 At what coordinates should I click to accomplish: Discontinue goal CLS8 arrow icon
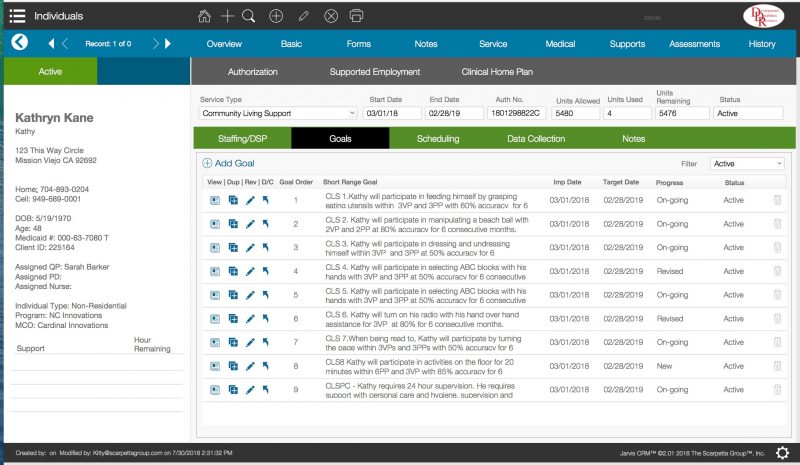(265, 366)
